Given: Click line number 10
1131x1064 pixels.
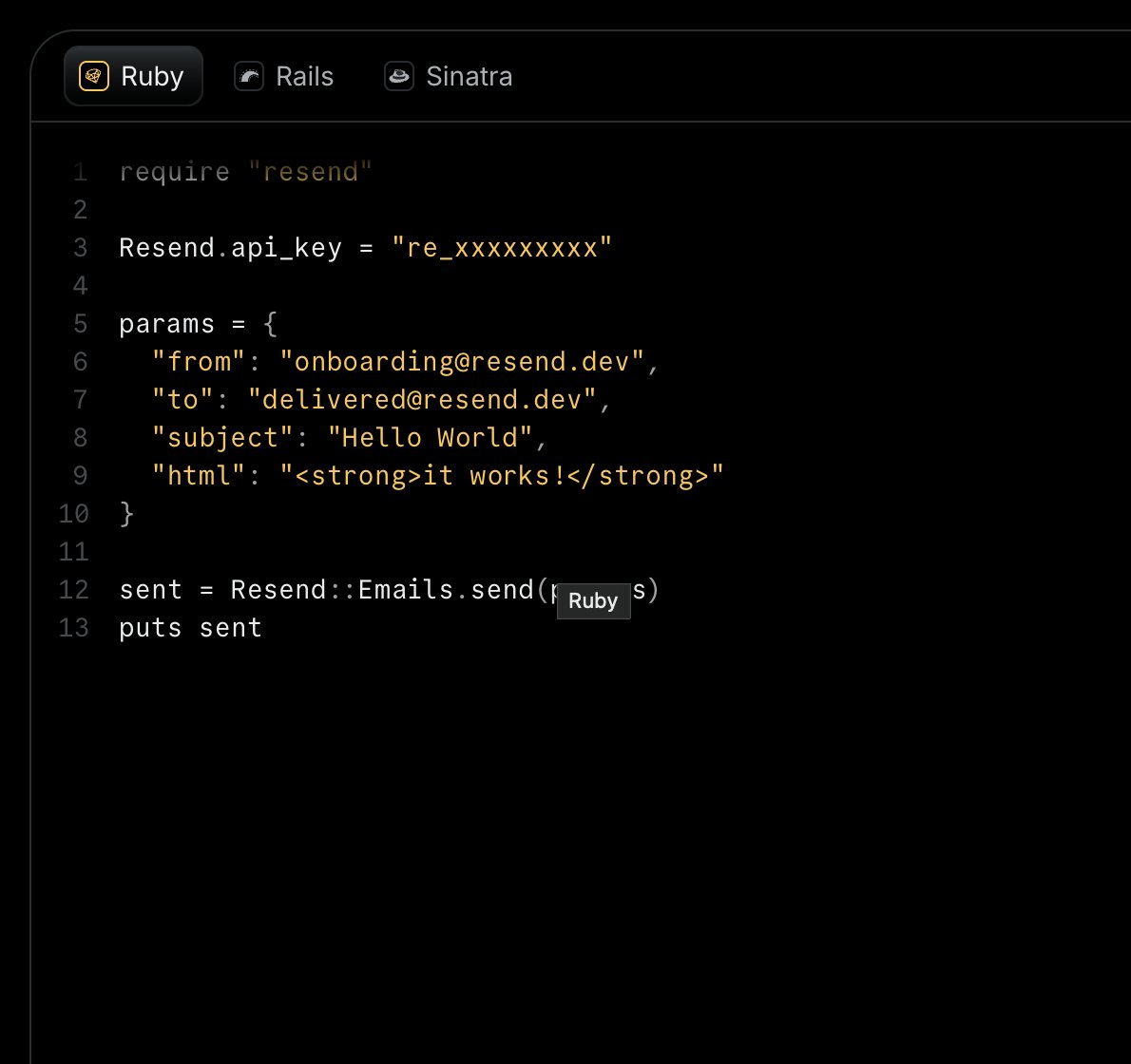Looking at the screenshot, I should [73, 514].
